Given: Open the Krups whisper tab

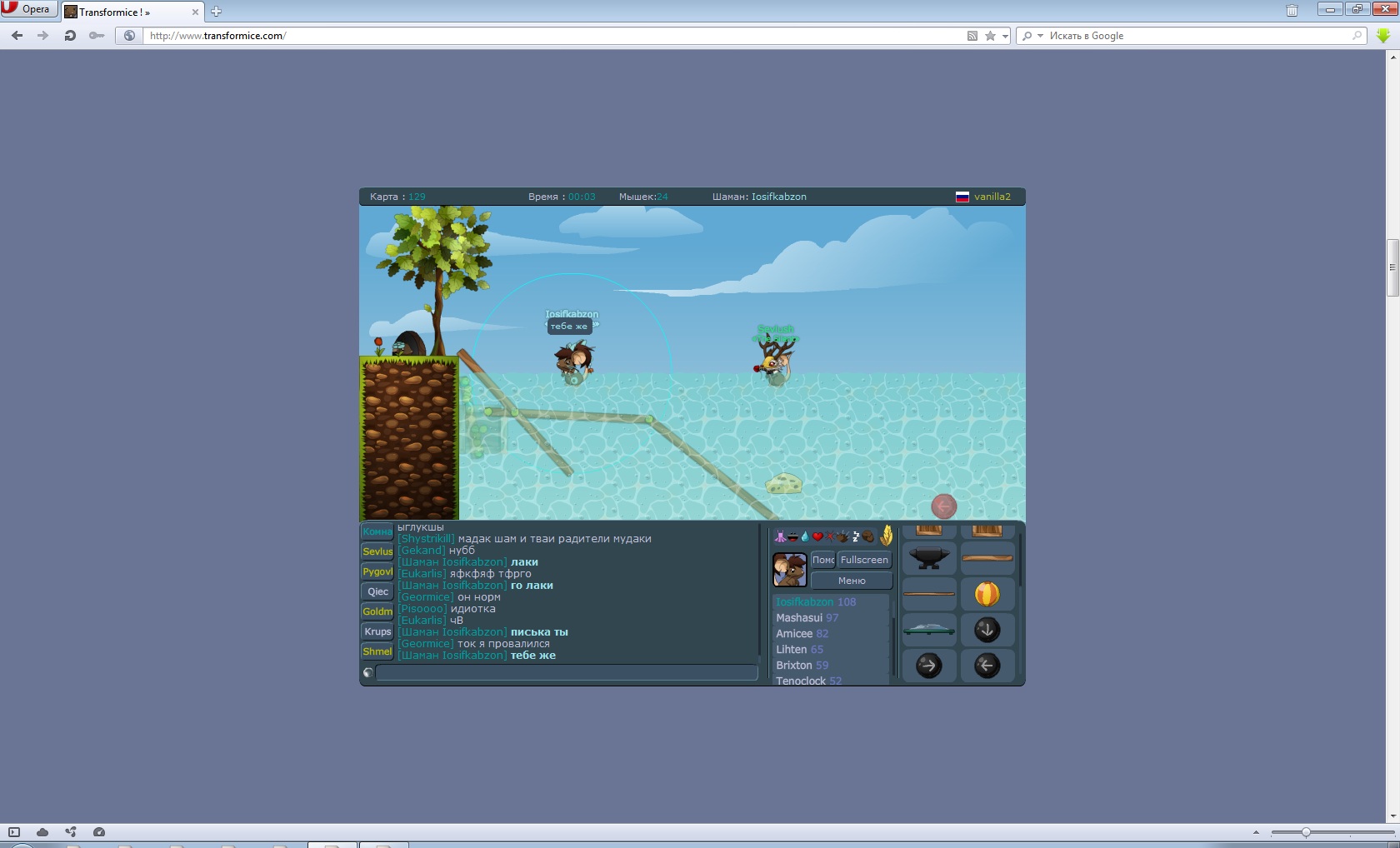Looking at the screenshot, I should [x=377, y=631].
